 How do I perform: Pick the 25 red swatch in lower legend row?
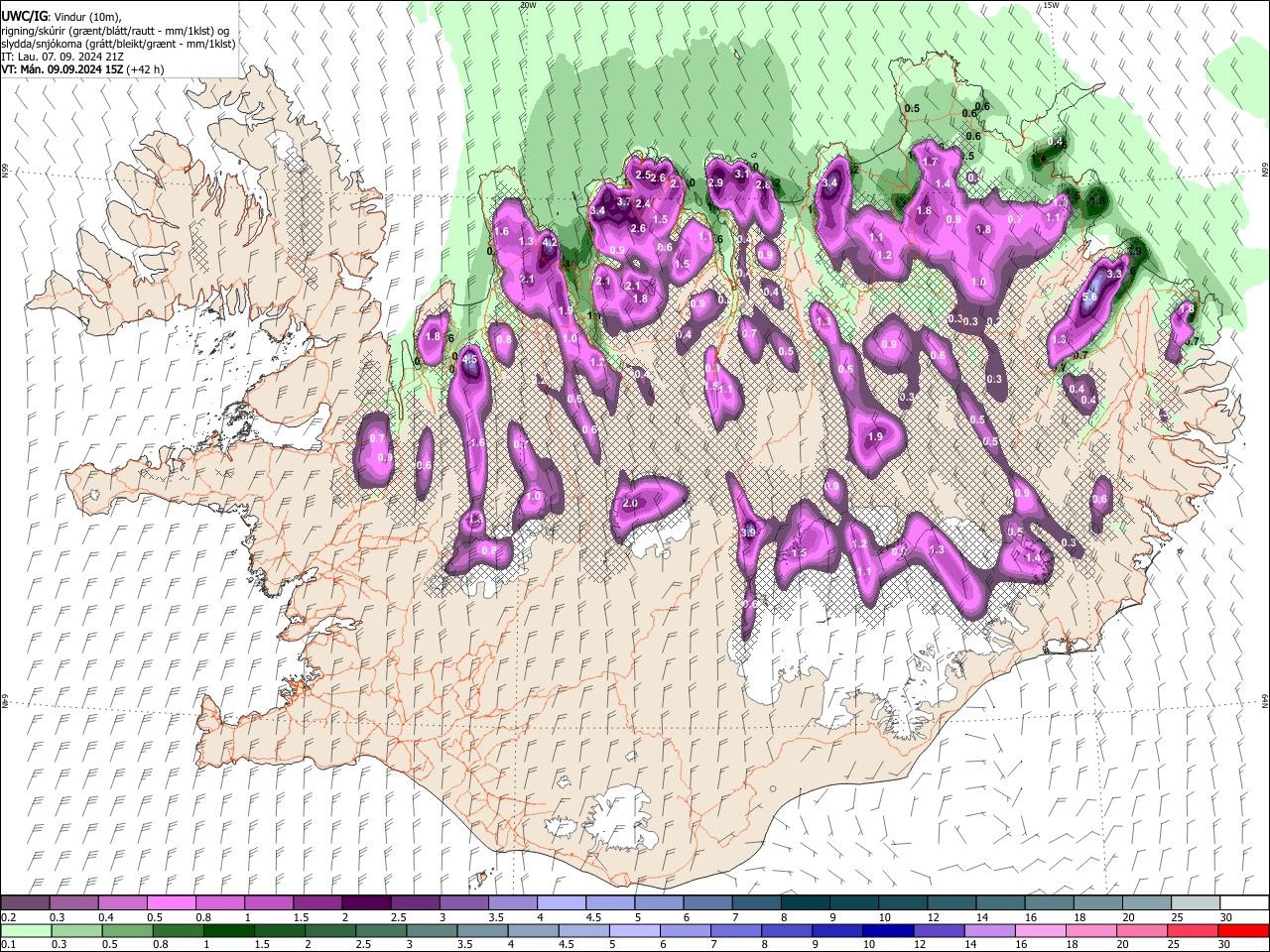point(1192,930)
